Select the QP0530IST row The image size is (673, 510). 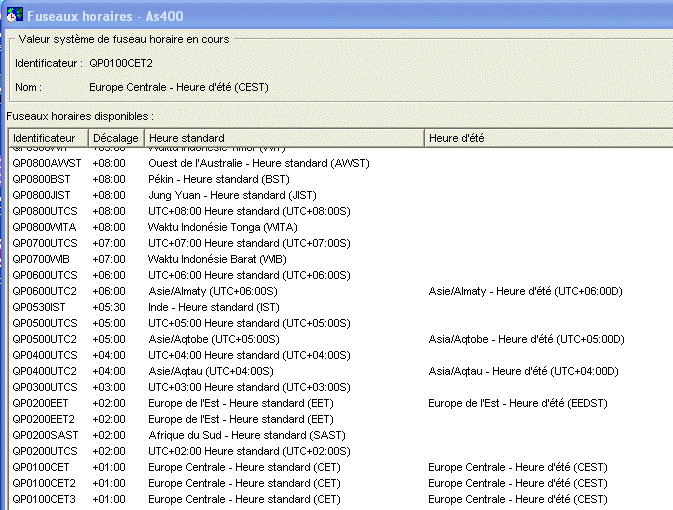point(341,307)
